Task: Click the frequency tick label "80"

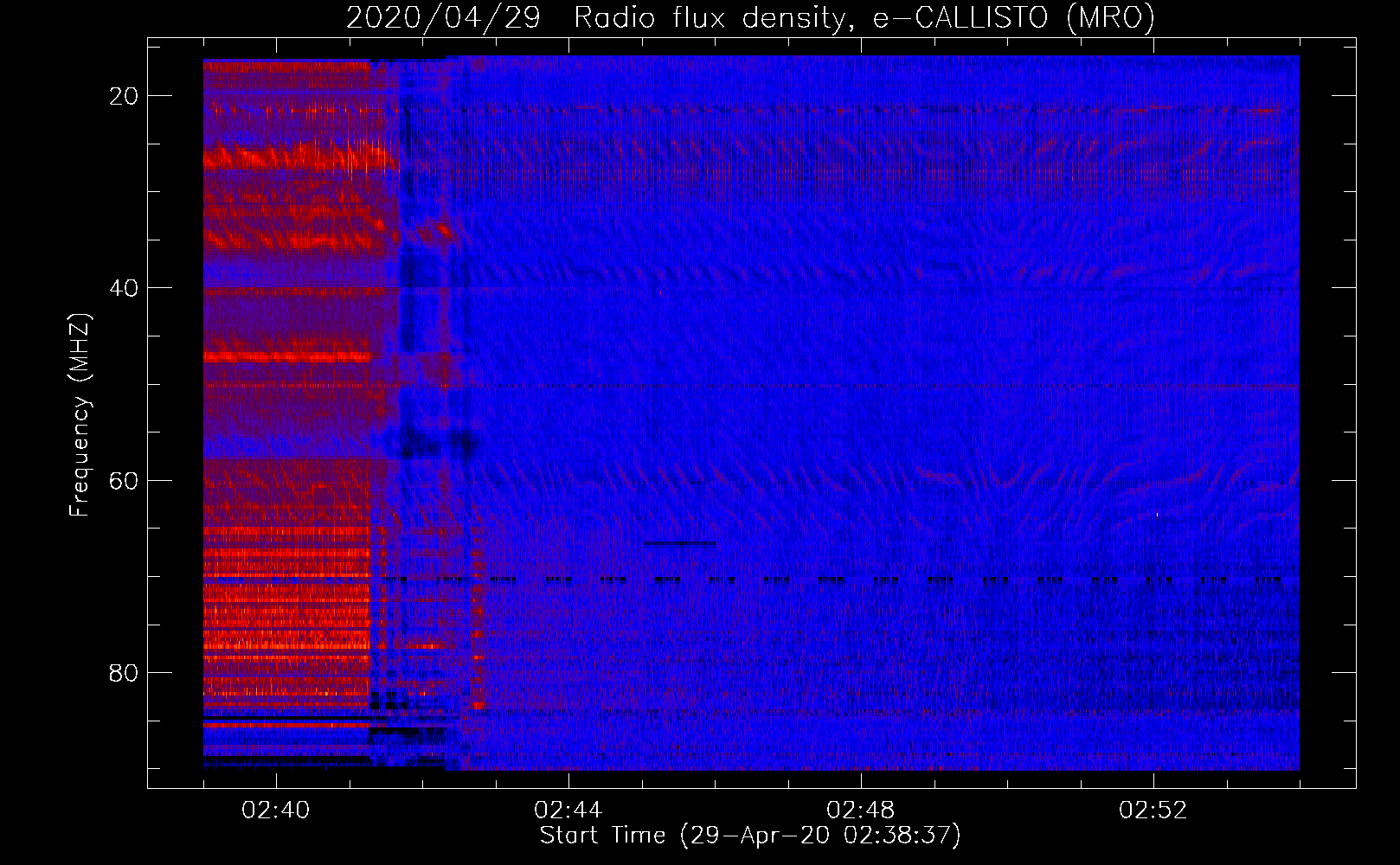Action: [x=124, y=672]
